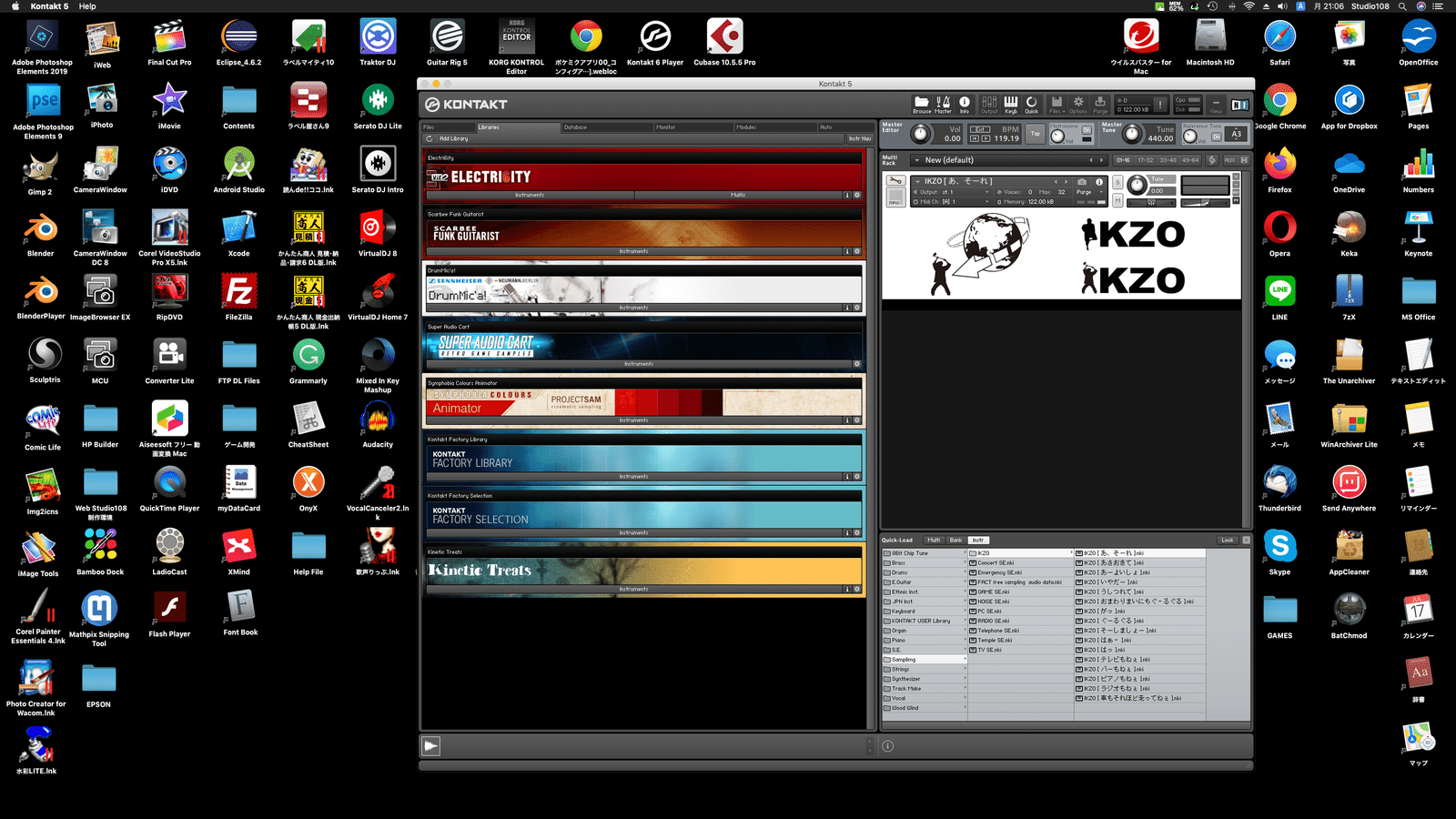Toggle the IKZO PV performance view button
The width and height of the screenshot is (1456, 819).
[1236, 200]
